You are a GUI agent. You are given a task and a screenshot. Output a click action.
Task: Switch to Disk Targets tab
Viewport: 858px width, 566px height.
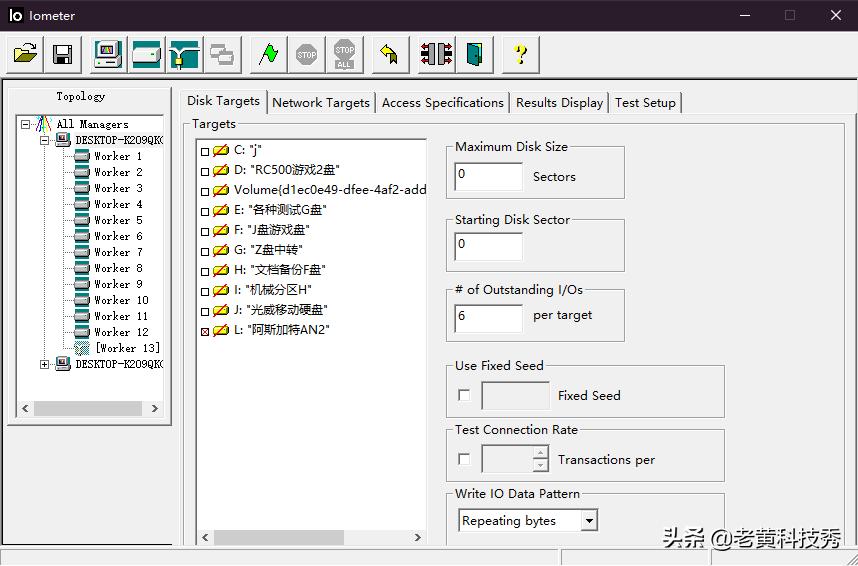223,101
